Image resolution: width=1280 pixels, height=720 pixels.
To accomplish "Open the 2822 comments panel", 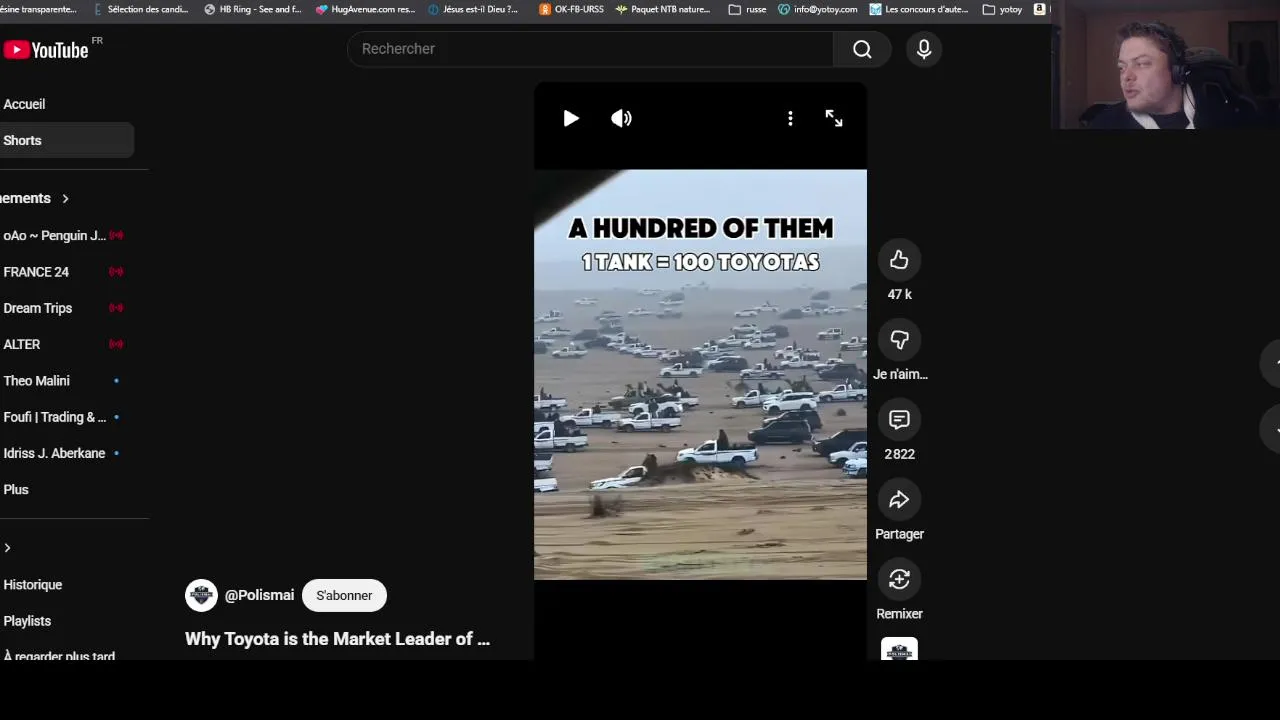I will pos(899,420).
